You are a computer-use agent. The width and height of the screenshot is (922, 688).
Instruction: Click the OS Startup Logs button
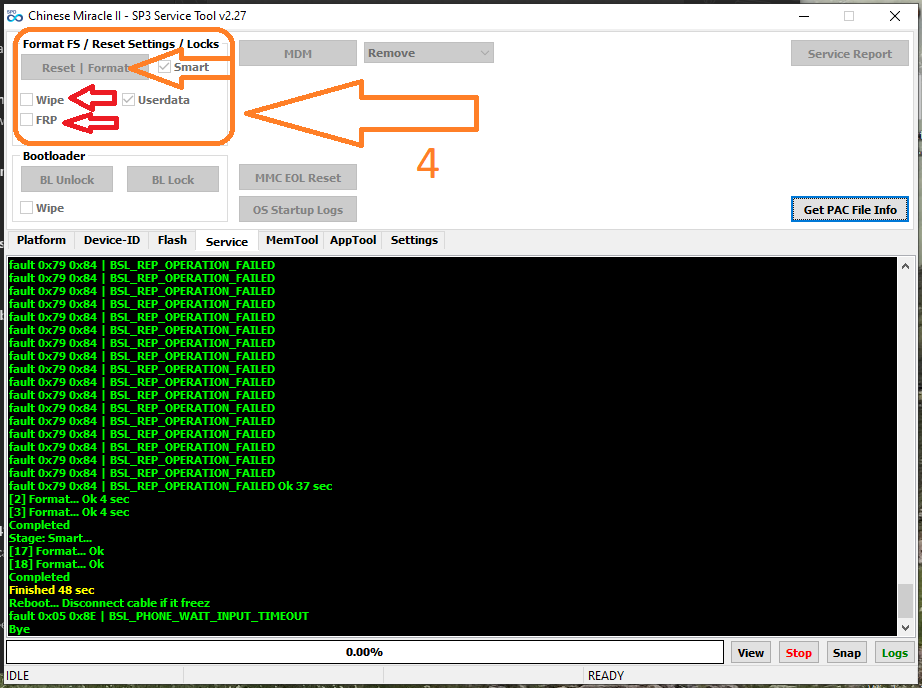(298, 210)
